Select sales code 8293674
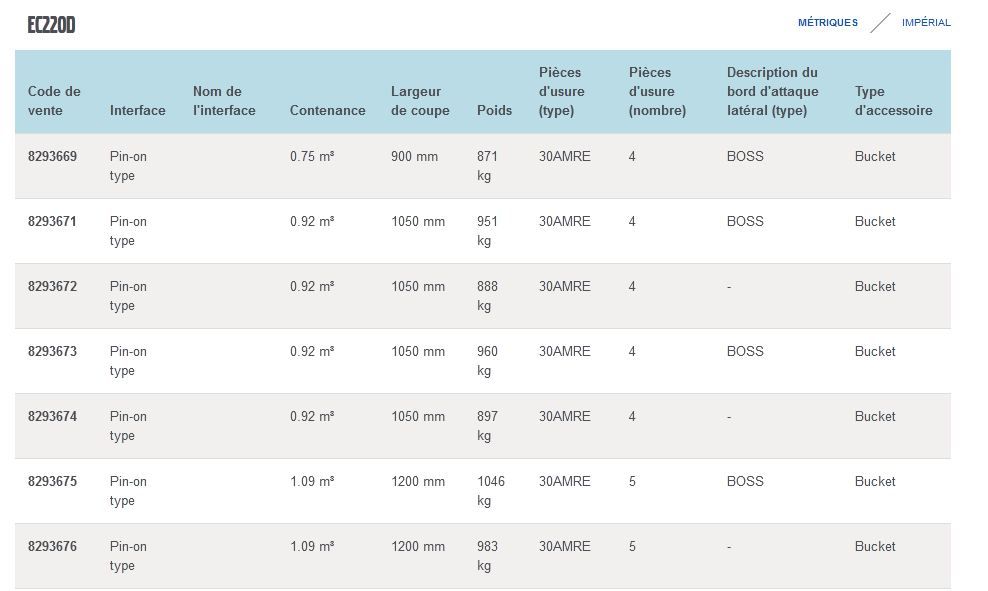This screenshot has width=988, height=591. click(52, 417)
